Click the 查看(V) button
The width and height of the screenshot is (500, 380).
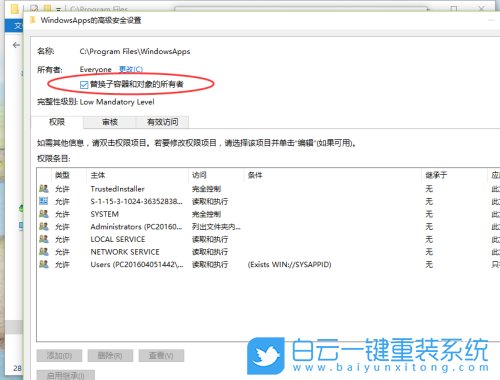pyautogui.click(x=161, y=356)
